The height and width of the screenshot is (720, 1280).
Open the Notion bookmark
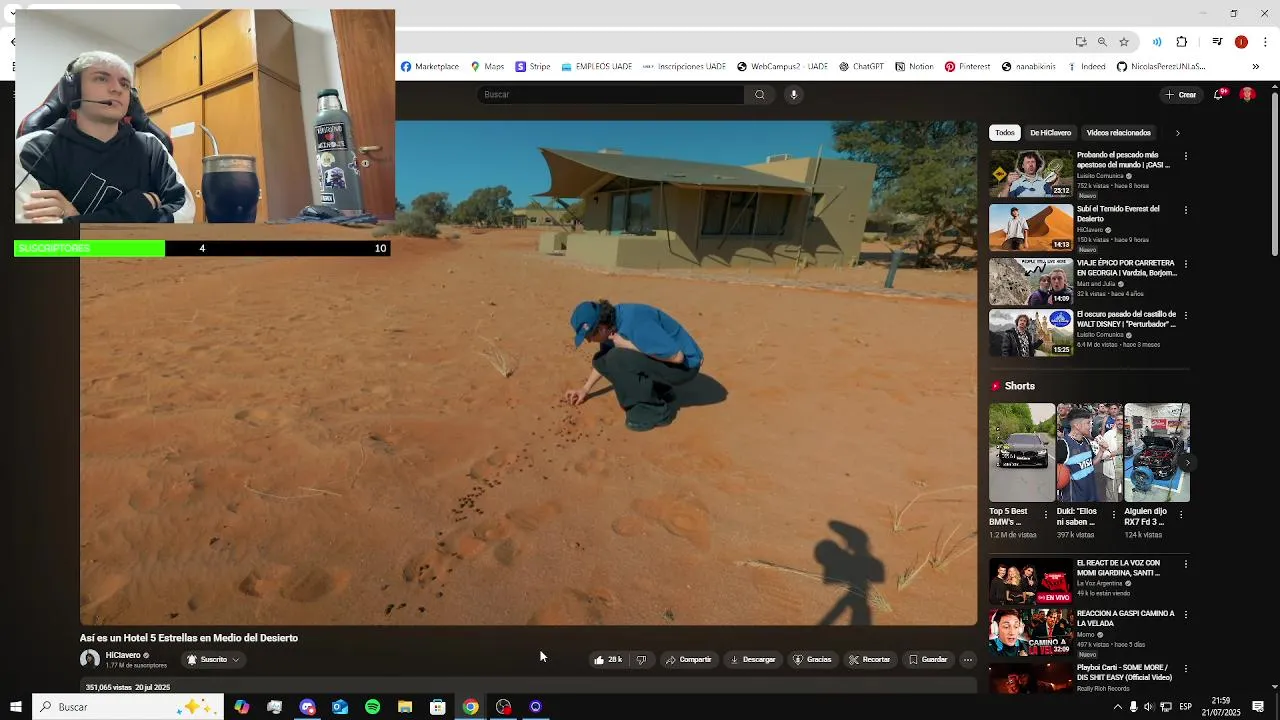pyautogui.click(x=914, y=67)
